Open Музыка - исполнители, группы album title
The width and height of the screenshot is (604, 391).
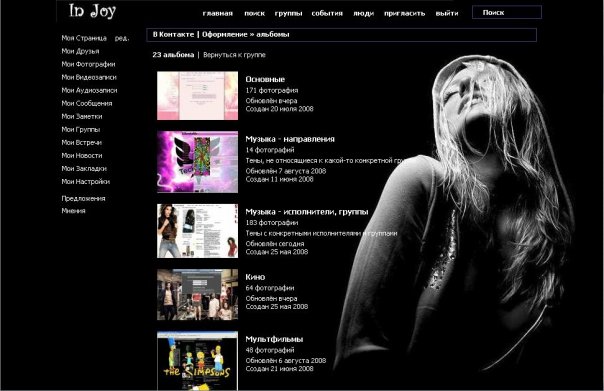[307, 212]
